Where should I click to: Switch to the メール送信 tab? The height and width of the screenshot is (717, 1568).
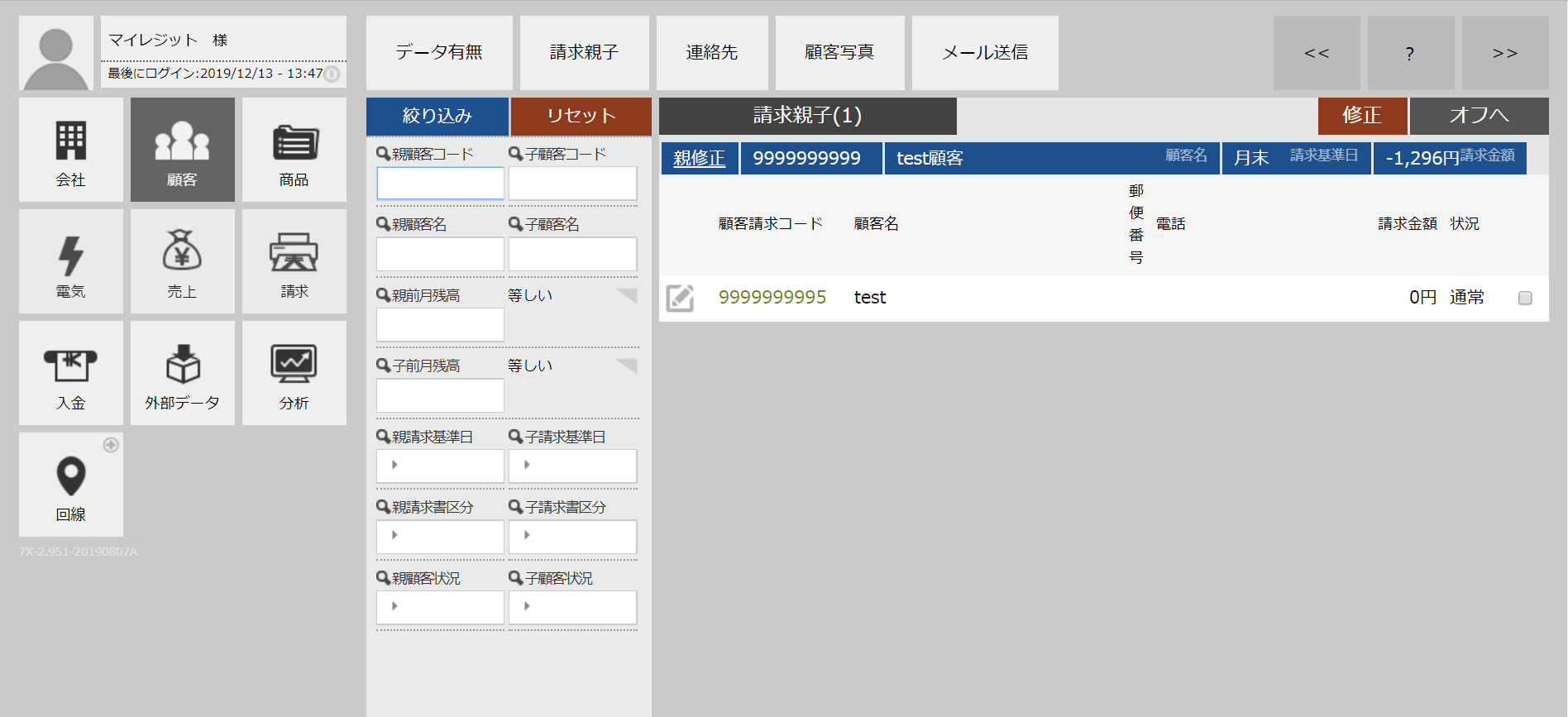985,53
